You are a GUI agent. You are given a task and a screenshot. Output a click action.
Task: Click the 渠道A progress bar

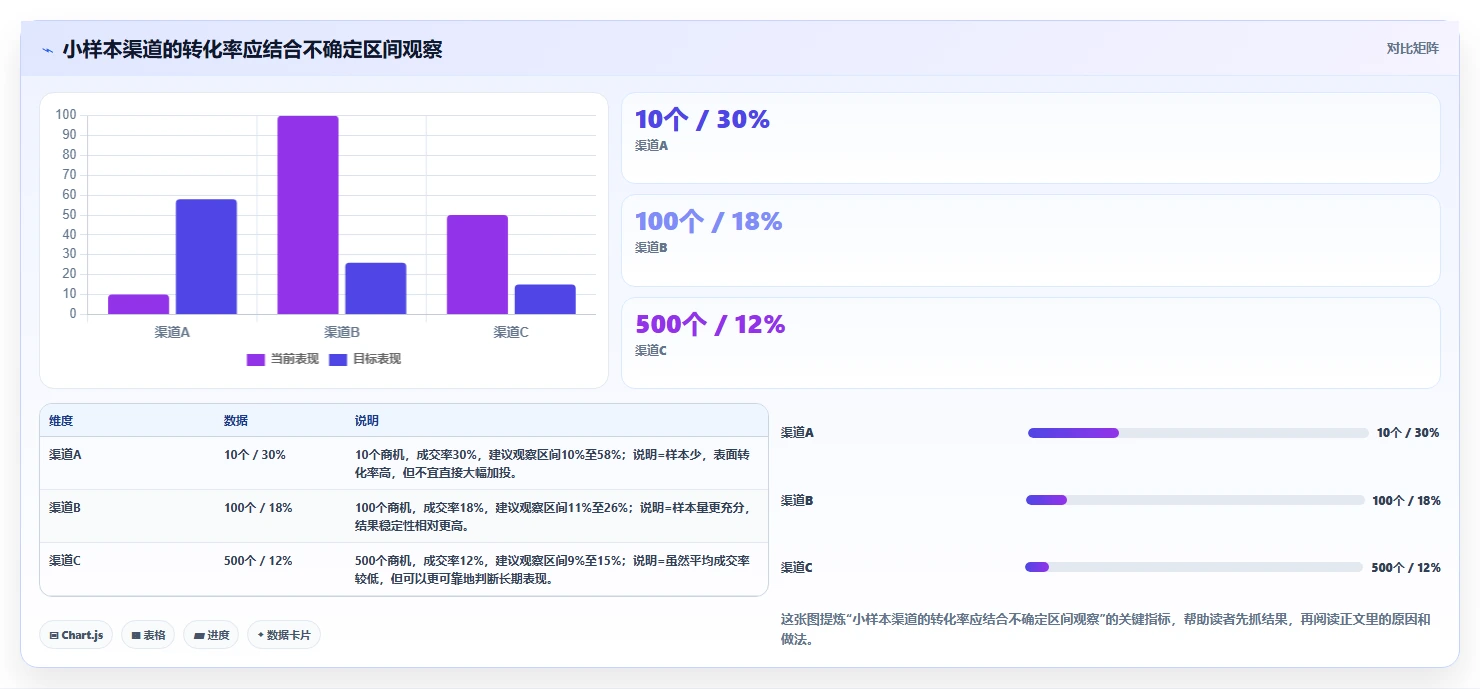tap(1198, 433)
